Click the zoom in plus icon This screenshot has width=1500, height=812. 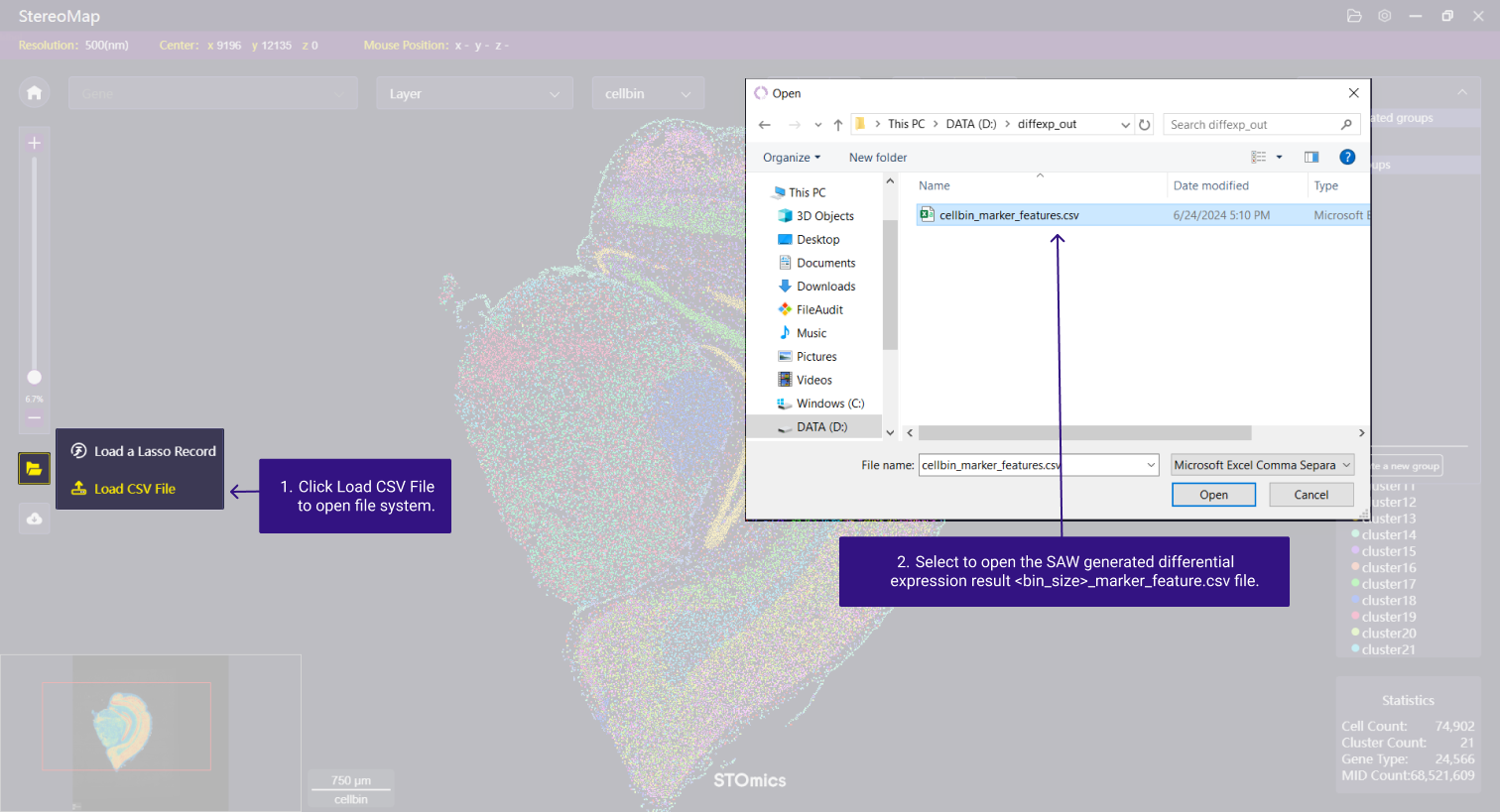(34, 144)
